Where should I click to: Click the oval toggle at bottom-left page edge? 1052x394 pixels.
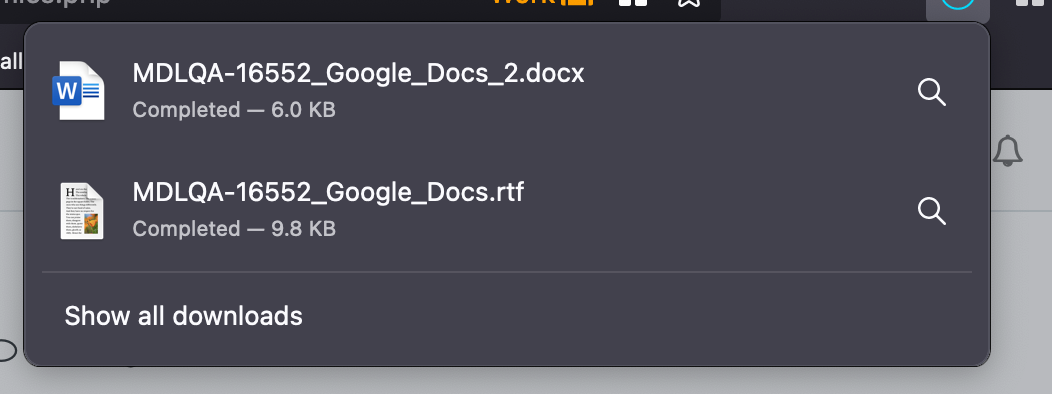7,350
